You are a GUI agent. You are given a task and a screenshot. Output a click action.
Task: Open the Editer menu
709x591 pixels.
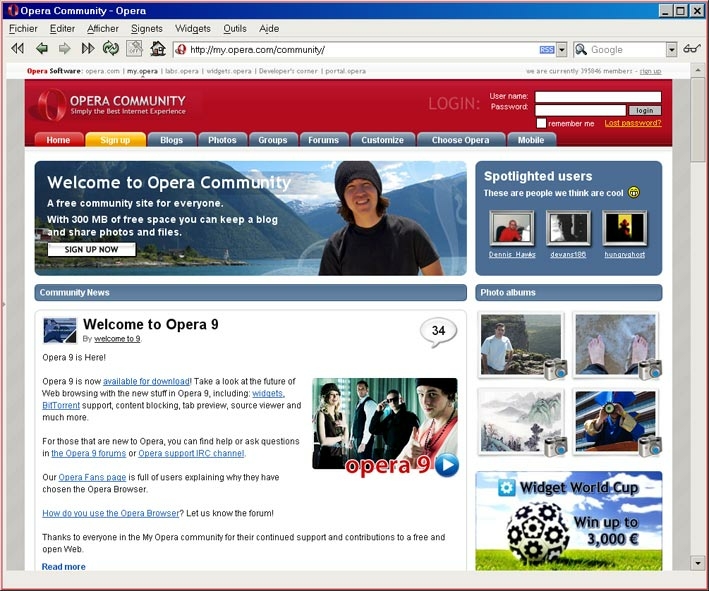point(62,28)
